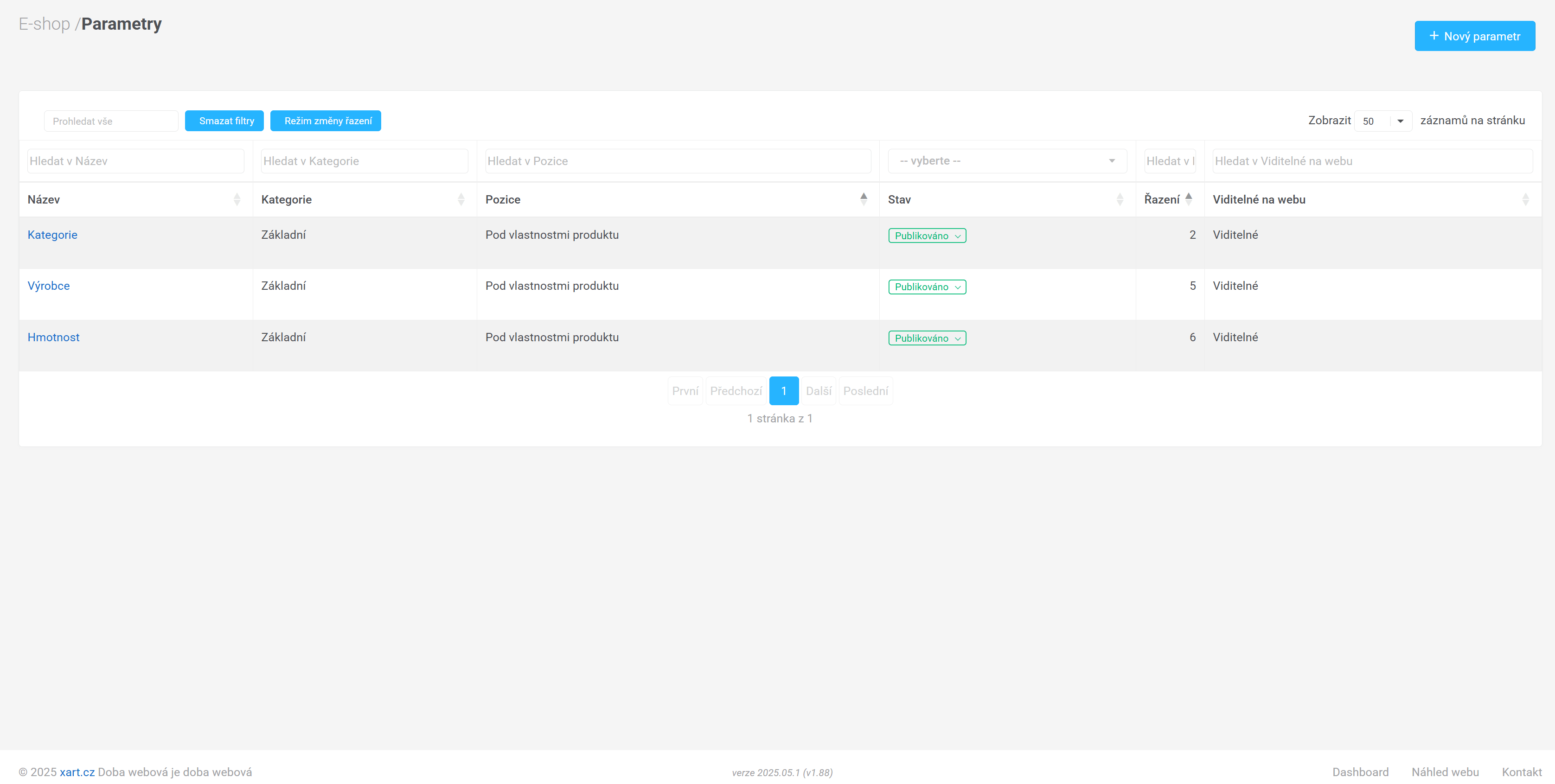Open the Stav filter vyberte dropdown

(x=1006, y=160)
